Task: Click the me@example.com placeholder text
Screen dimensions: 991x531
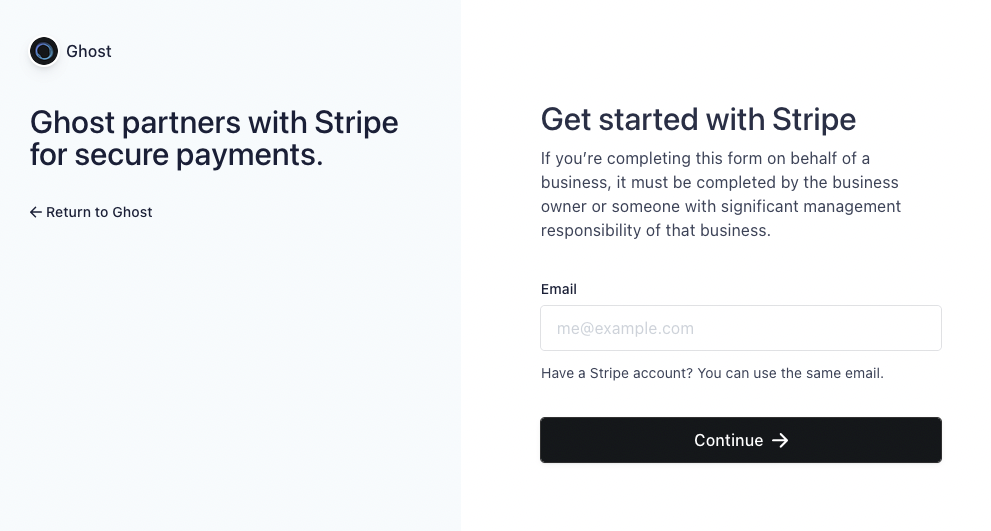Action: [x=625, y=328]
